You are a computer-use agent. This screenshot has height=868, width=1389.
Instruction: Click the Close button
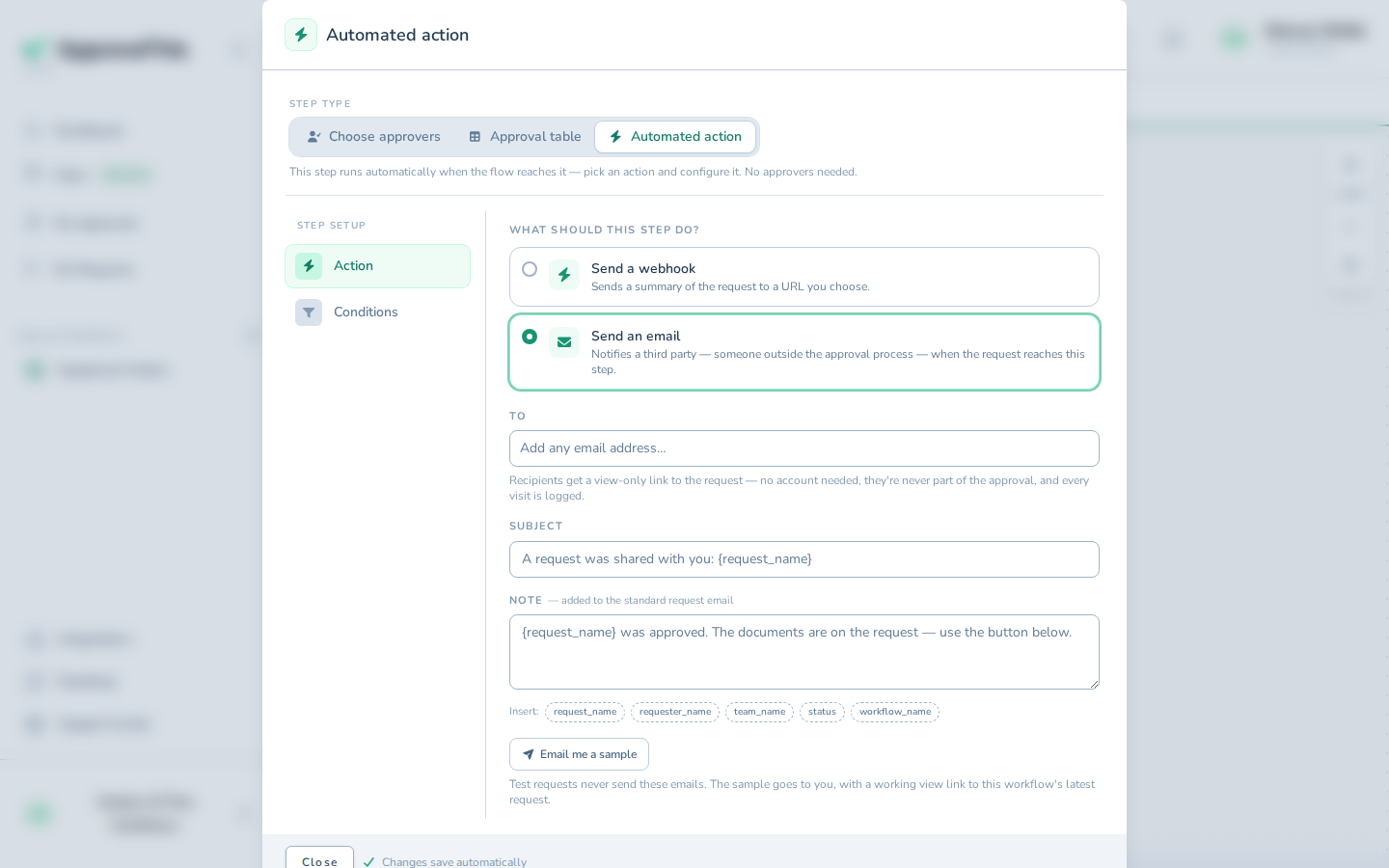[319, 860]
